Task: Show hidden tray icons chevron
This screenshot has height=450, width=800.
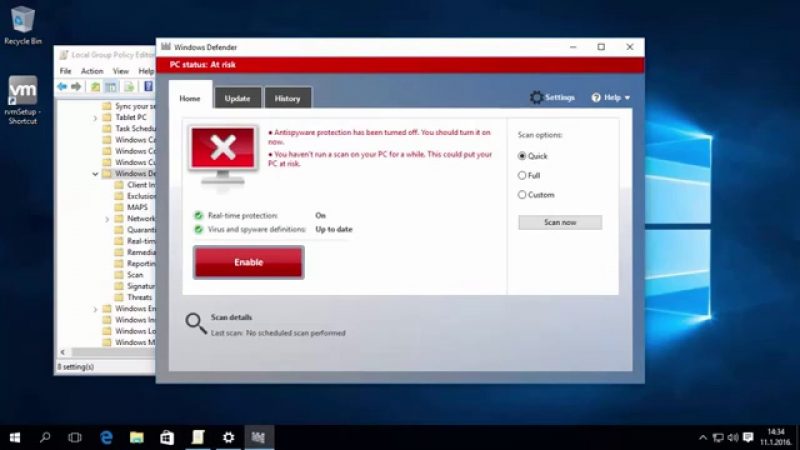Action: point(703,437)
